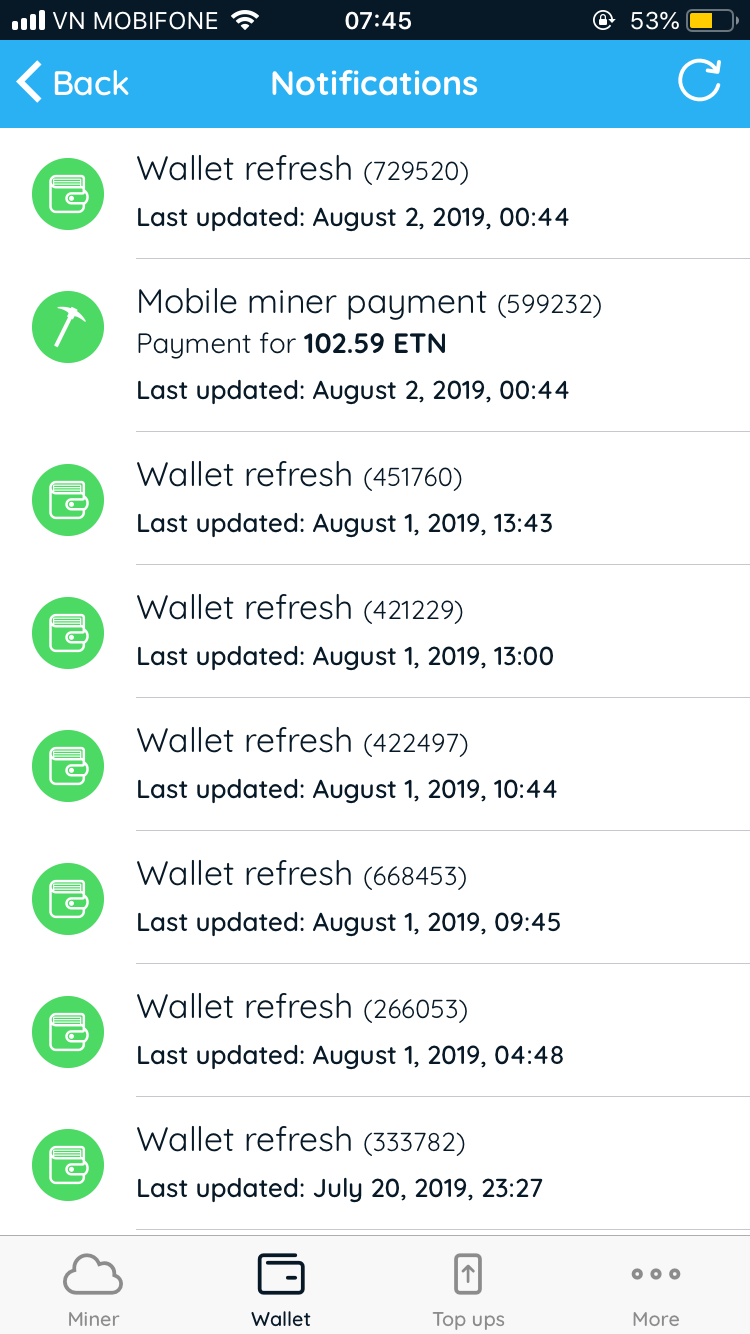Viewport: 750px width, 1334px height.
Task: Tap wallet icon for refresh 451760
Action: pyautogui.click(x=68, y=499)
